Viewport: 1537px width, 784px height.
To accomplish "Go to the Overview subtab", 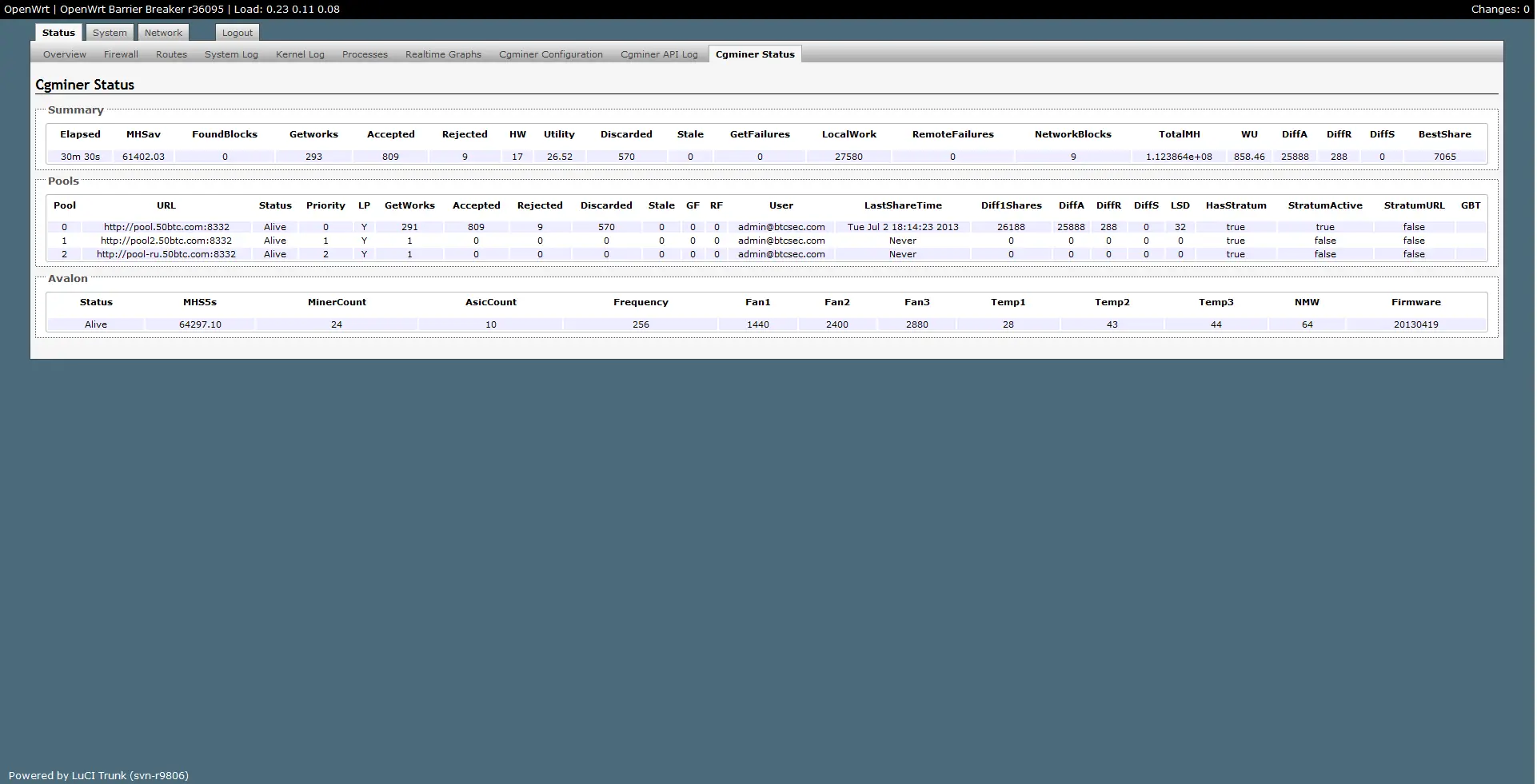I will point(65,54).
